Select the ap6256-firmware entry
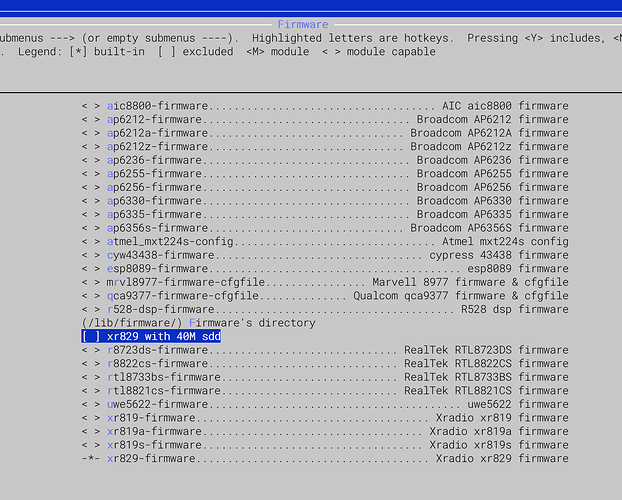The height and width of the screenshot is (500, 622). coord(325,187)
